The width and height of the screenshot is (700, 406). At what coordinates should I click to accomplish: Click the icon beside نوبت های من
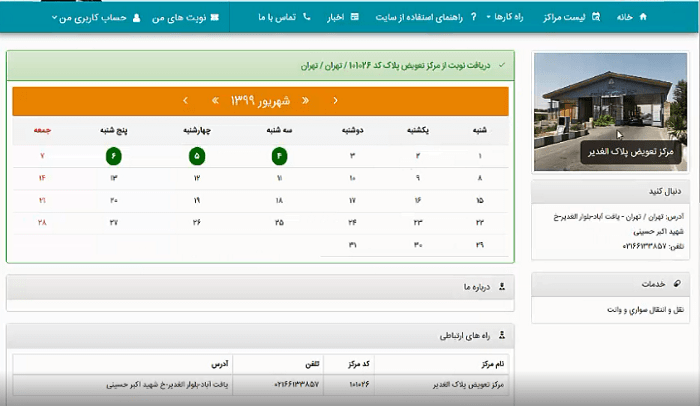[x=215, y=17]
